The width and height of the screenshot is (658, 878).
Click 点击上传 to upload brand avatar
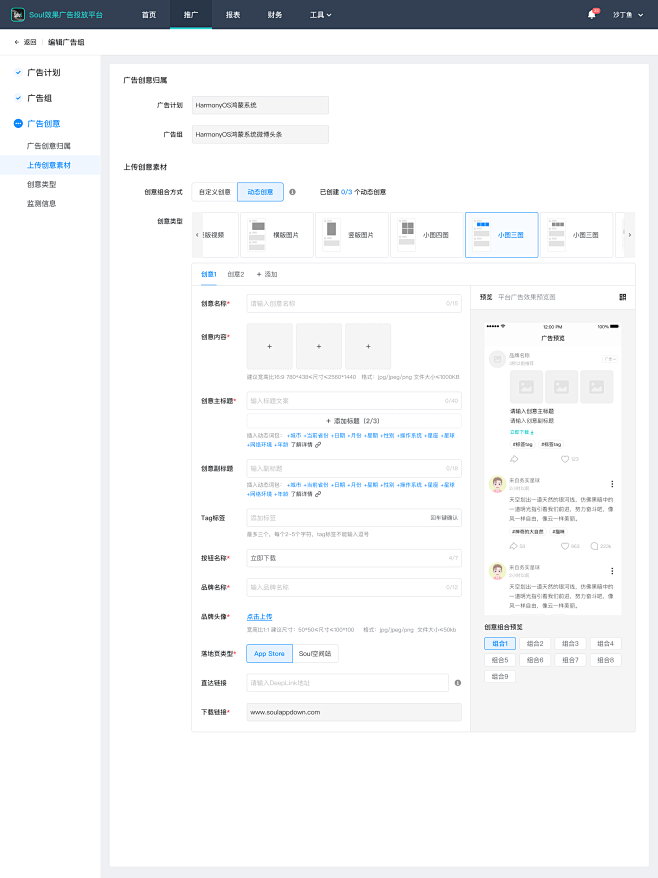tap(259, 617)
